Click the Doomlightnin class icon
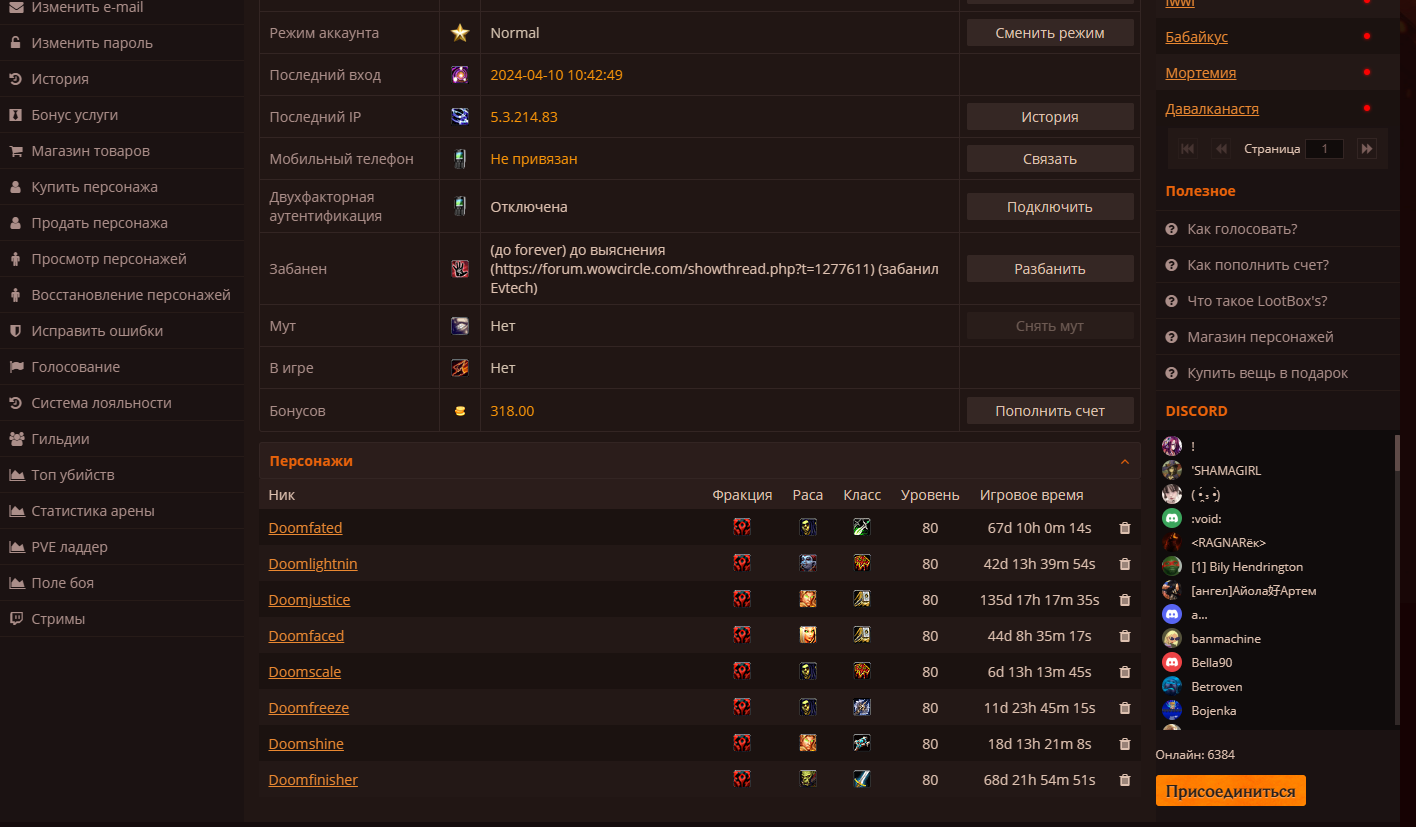Viewport: 1416px width, 827px height. click(862, 564)
